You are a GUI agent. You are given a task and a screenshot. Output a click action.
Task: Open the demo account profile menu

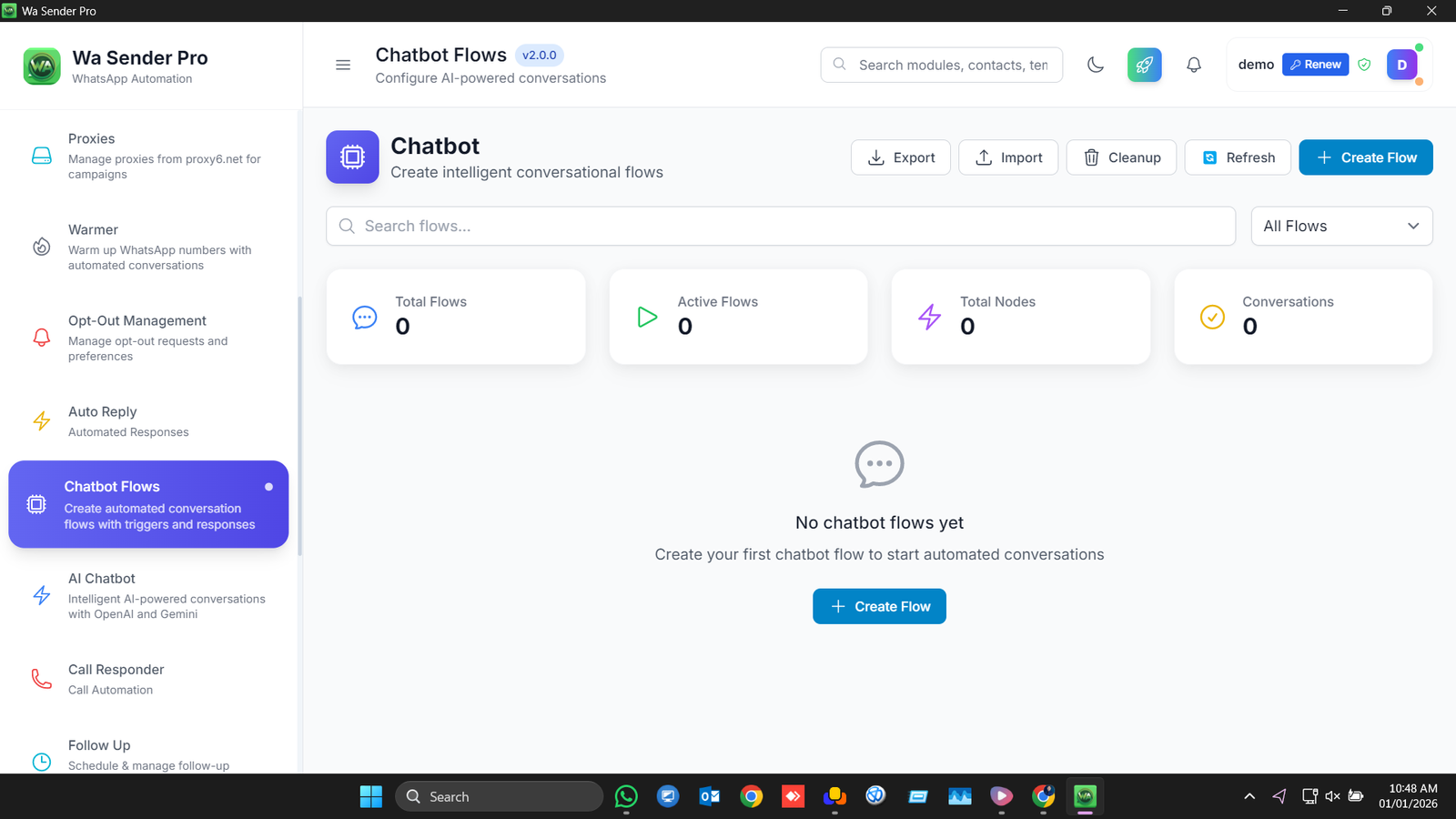(1401, 65)
